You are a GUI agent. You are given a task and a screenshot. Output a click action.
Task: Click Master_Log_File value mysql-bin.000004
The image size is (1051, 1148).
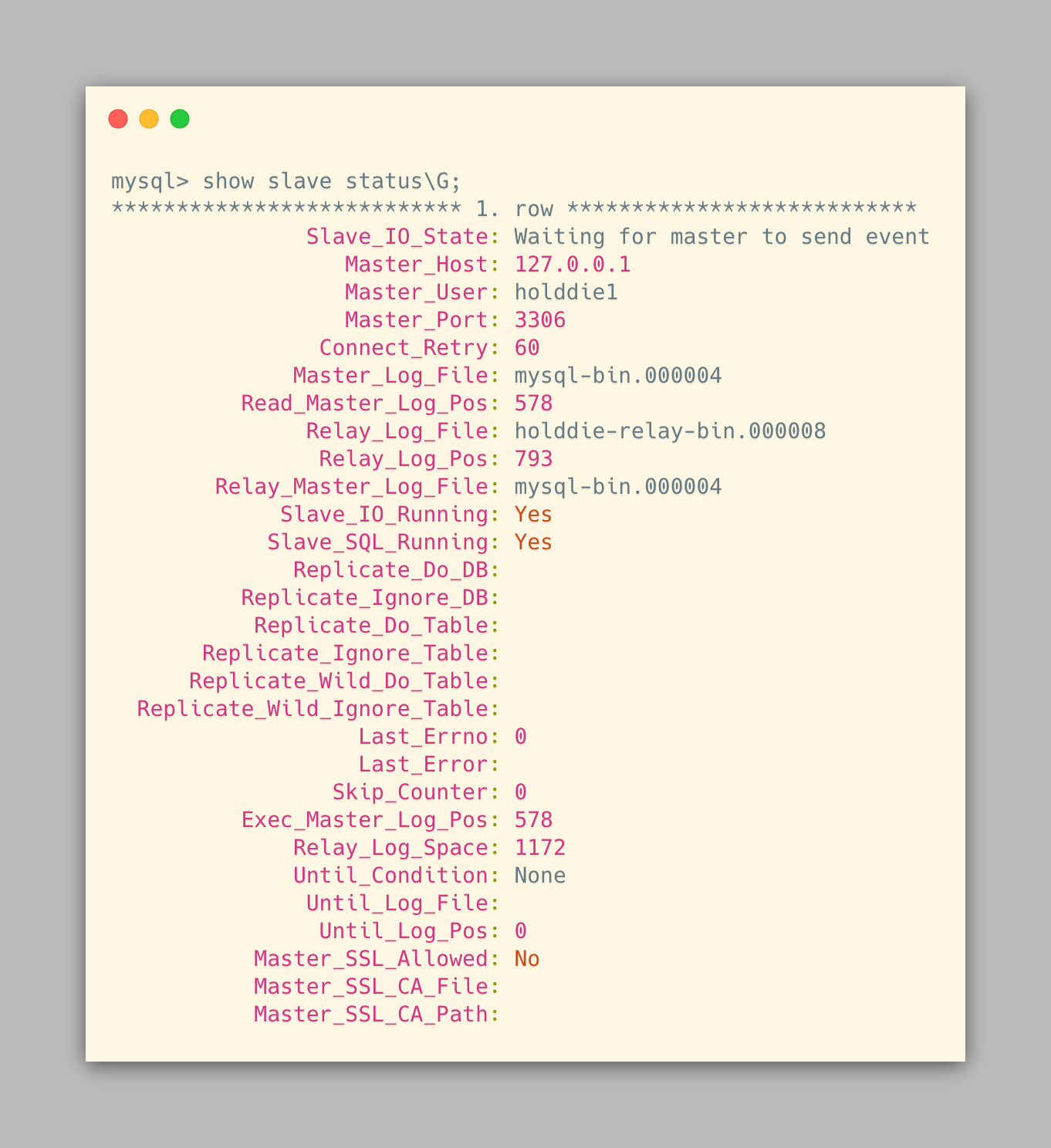point(618,376)
